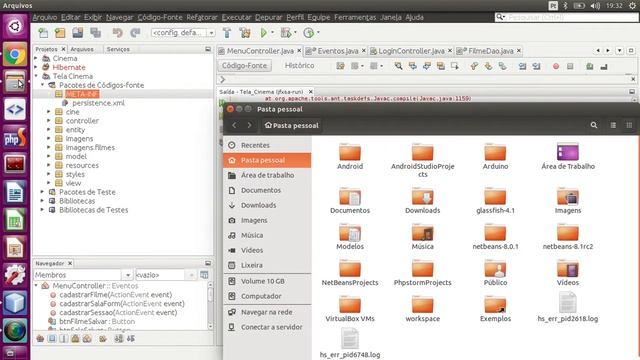Go back in file manager
The width and height of the screenshot is (640, 360).
pos(234,125)
